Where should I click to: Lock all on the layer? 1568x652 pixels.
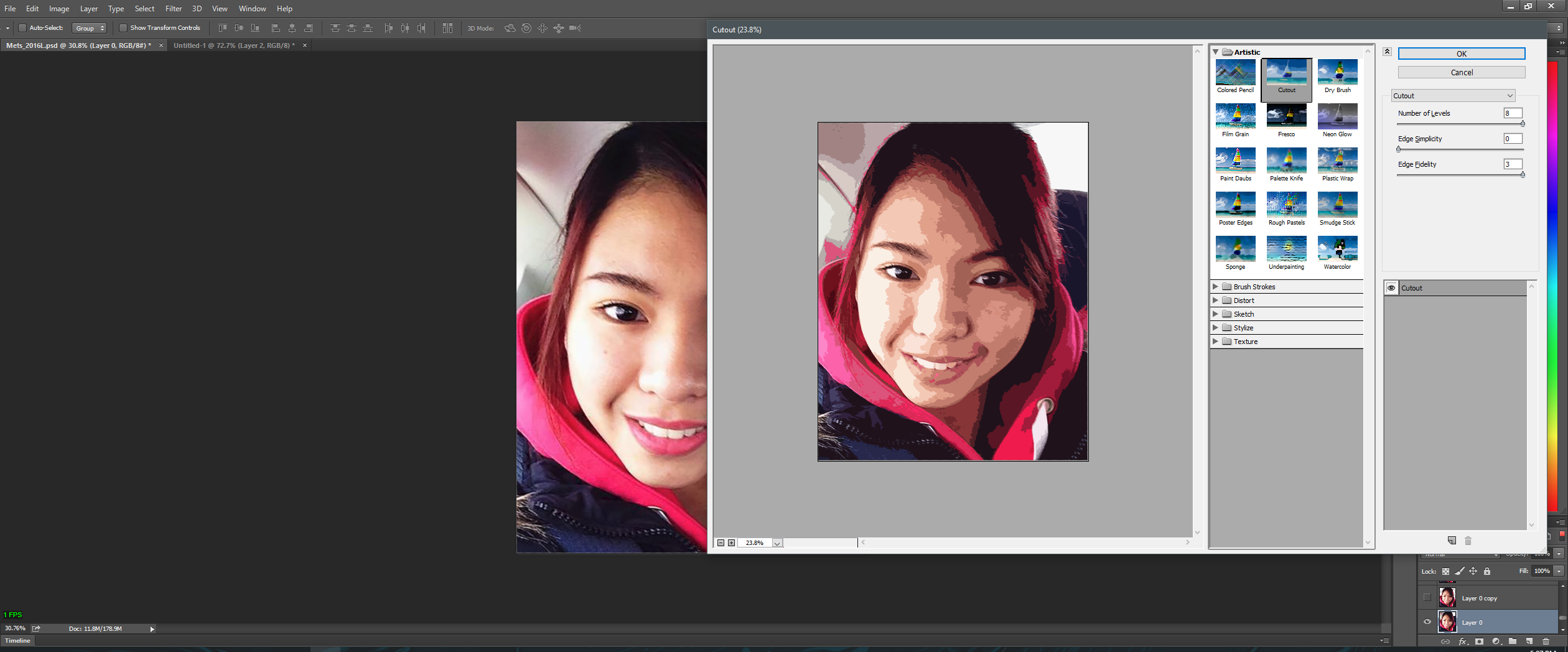1487,571
